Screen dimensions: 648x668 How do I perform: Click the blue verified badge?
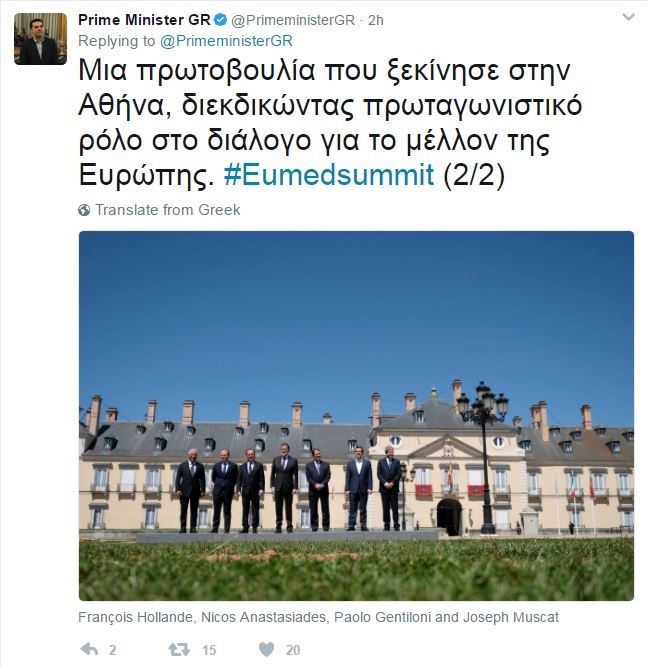(x=220, y=20)
